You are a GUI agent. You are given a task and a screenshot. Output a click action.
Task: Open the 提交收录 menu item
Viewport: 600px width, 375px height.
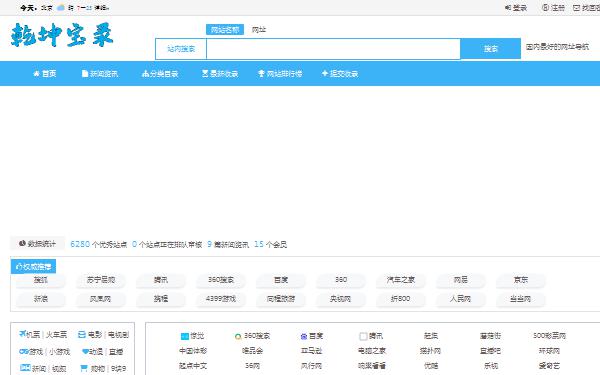coord(340,73)
